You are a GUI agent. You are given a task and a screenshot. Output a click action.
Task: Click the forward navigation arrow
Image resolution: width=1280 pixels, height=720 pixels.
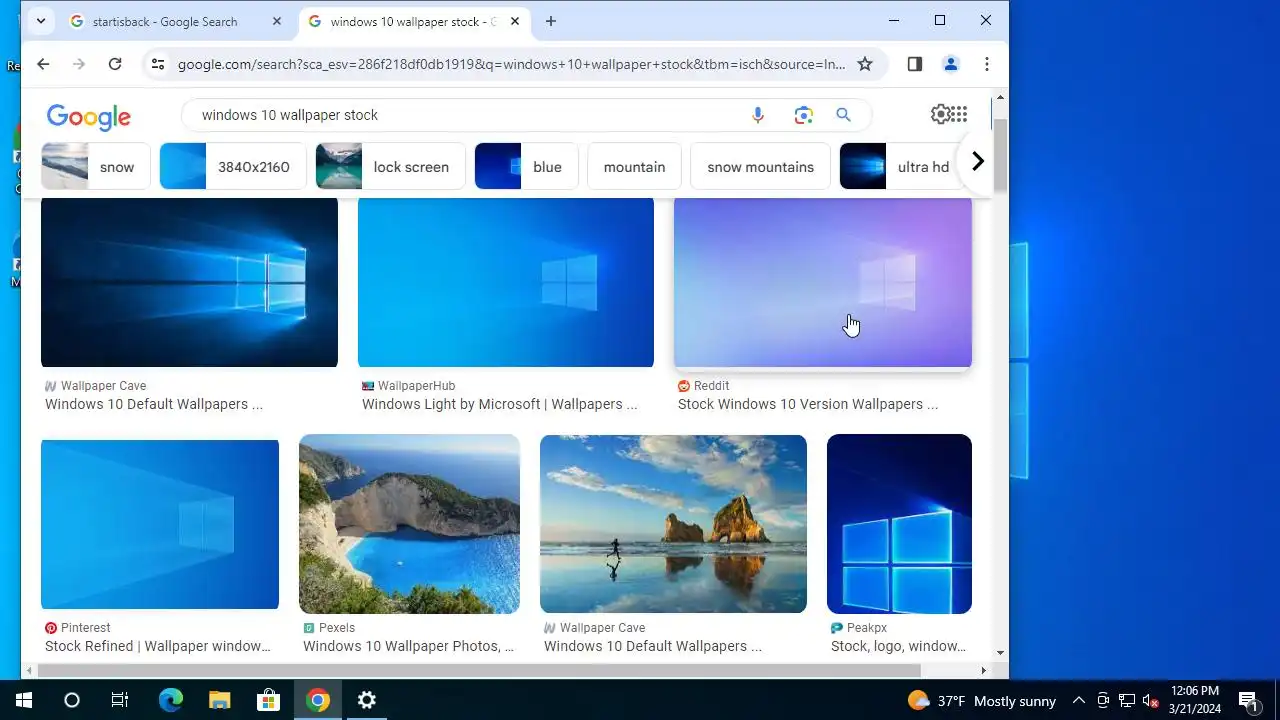point(79,64)
